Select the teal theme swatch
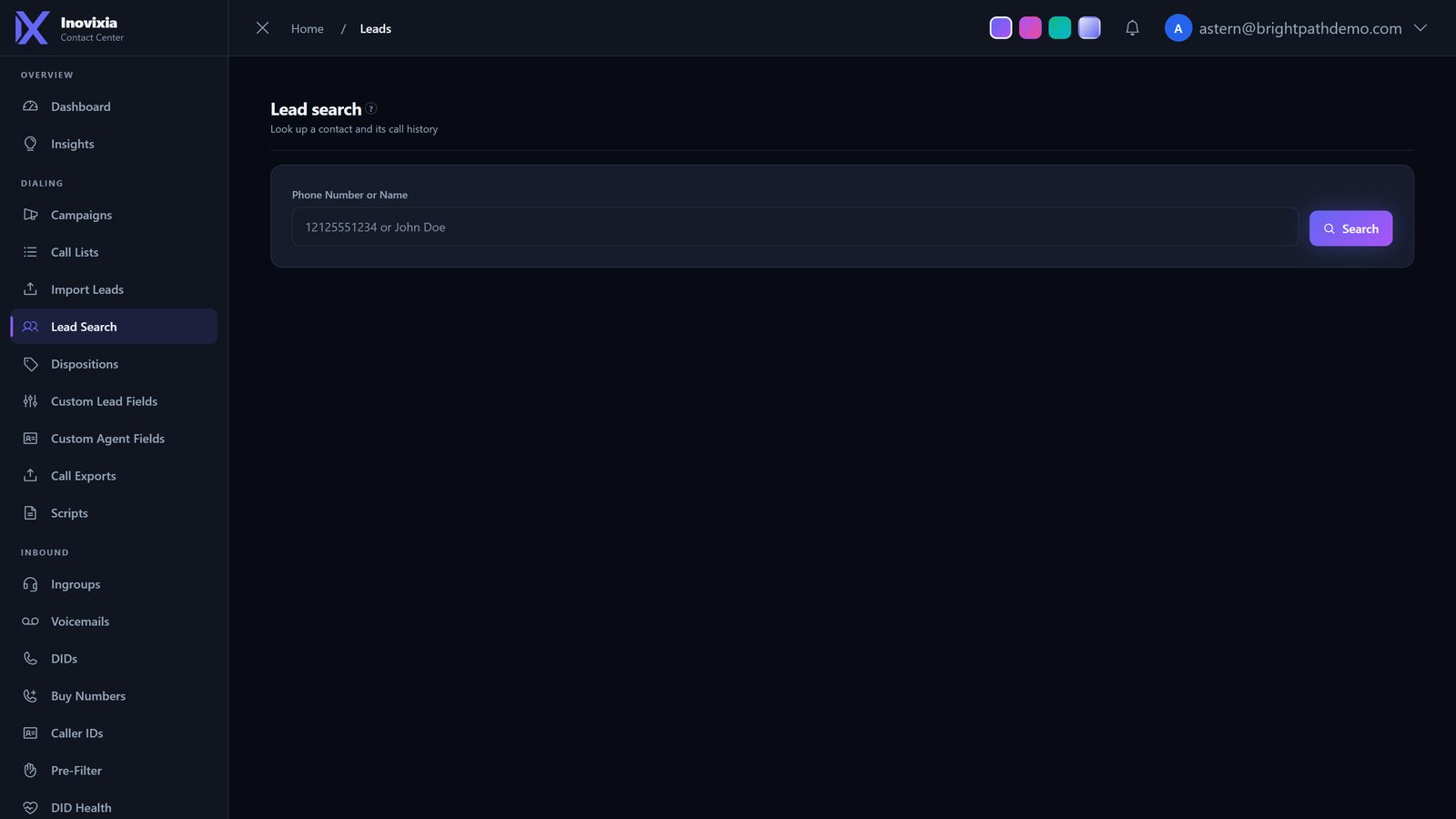This screenshot has width=1456, height=819. 1060,28
